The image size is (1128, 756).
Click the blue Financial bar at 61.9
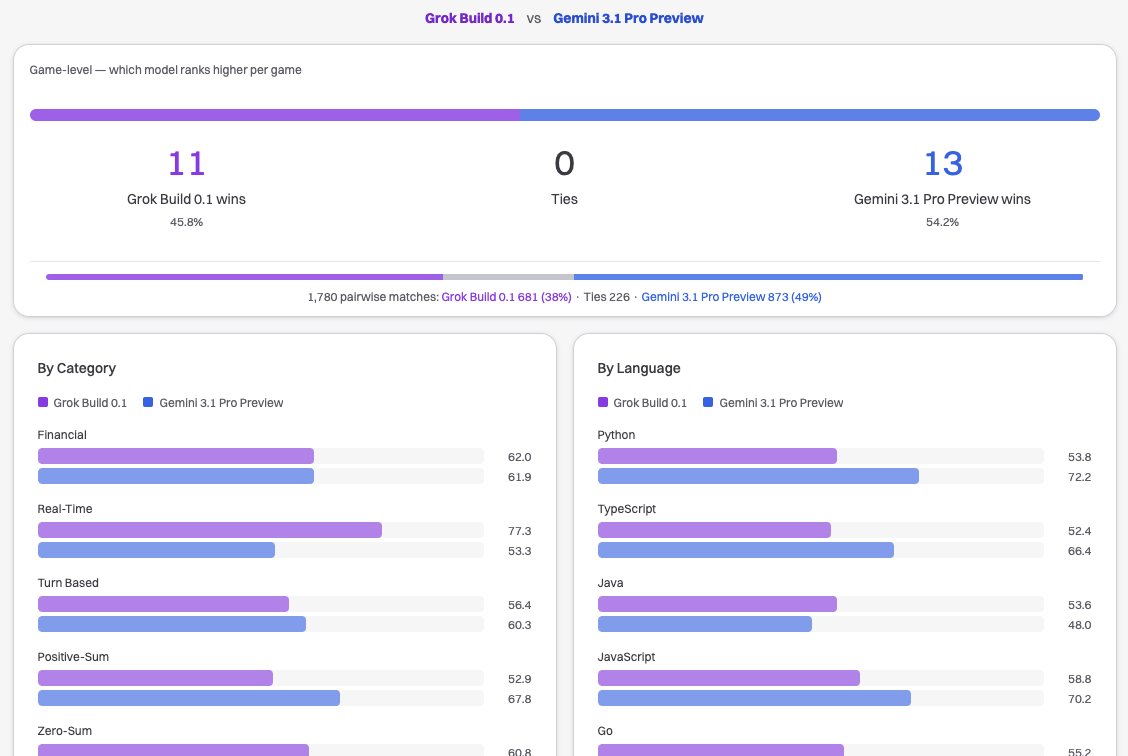coord(176,476)
